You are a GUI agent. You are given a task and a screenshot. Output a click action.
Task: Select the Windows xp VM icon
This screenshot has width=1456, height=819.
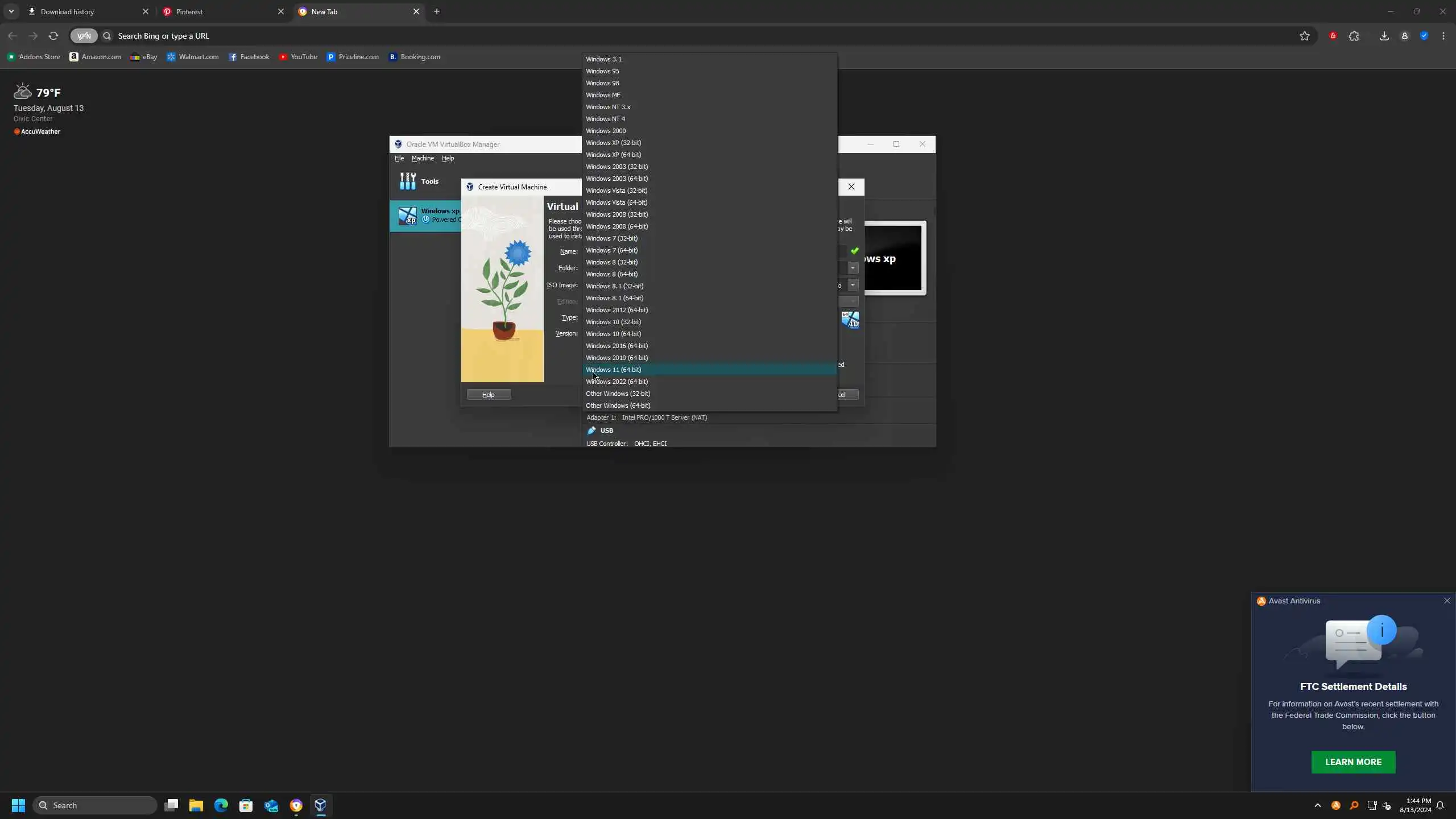[x=407, y=216]
